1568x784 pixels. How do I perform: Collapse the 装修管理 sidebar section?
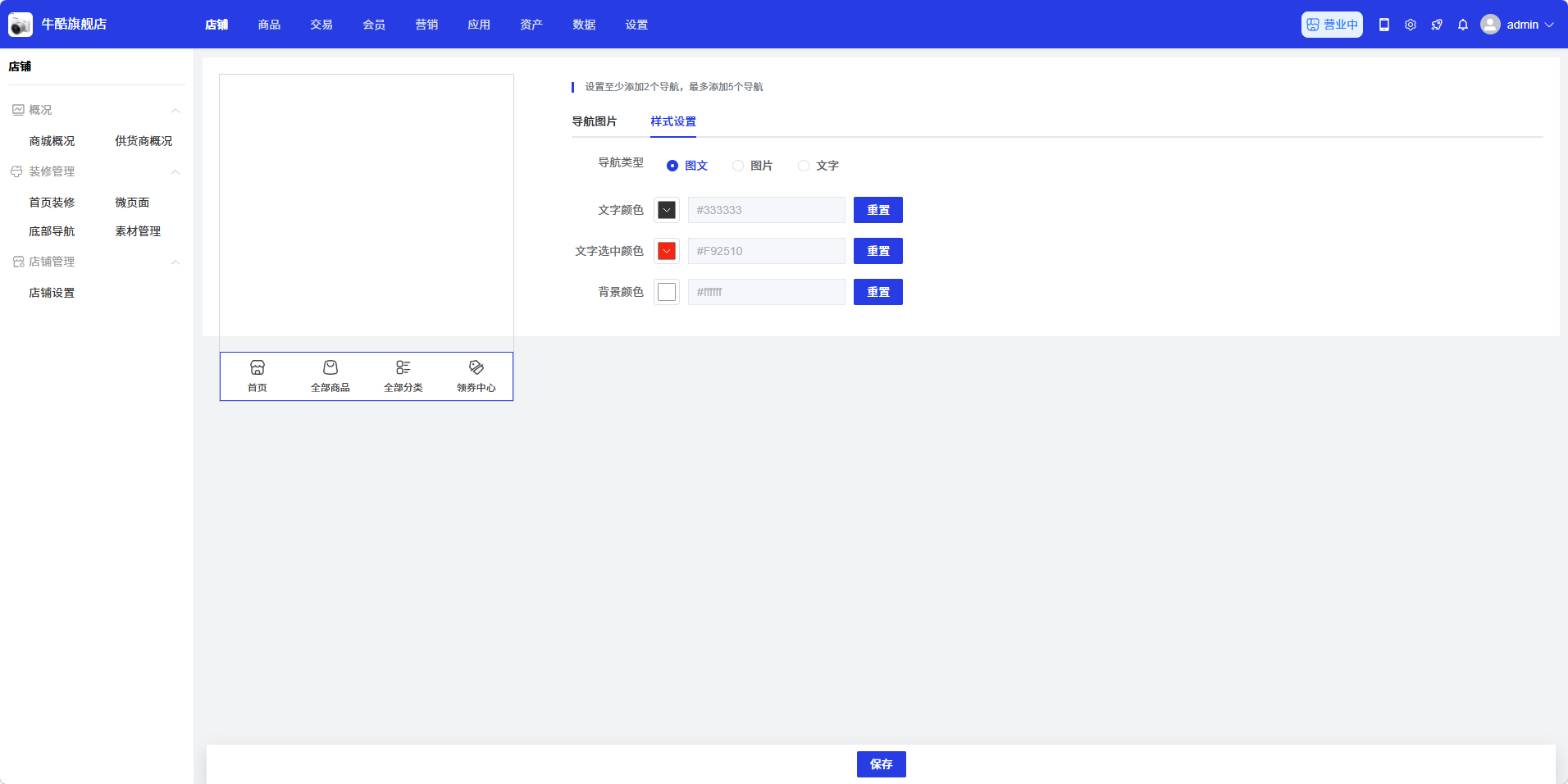click(175, 171)
